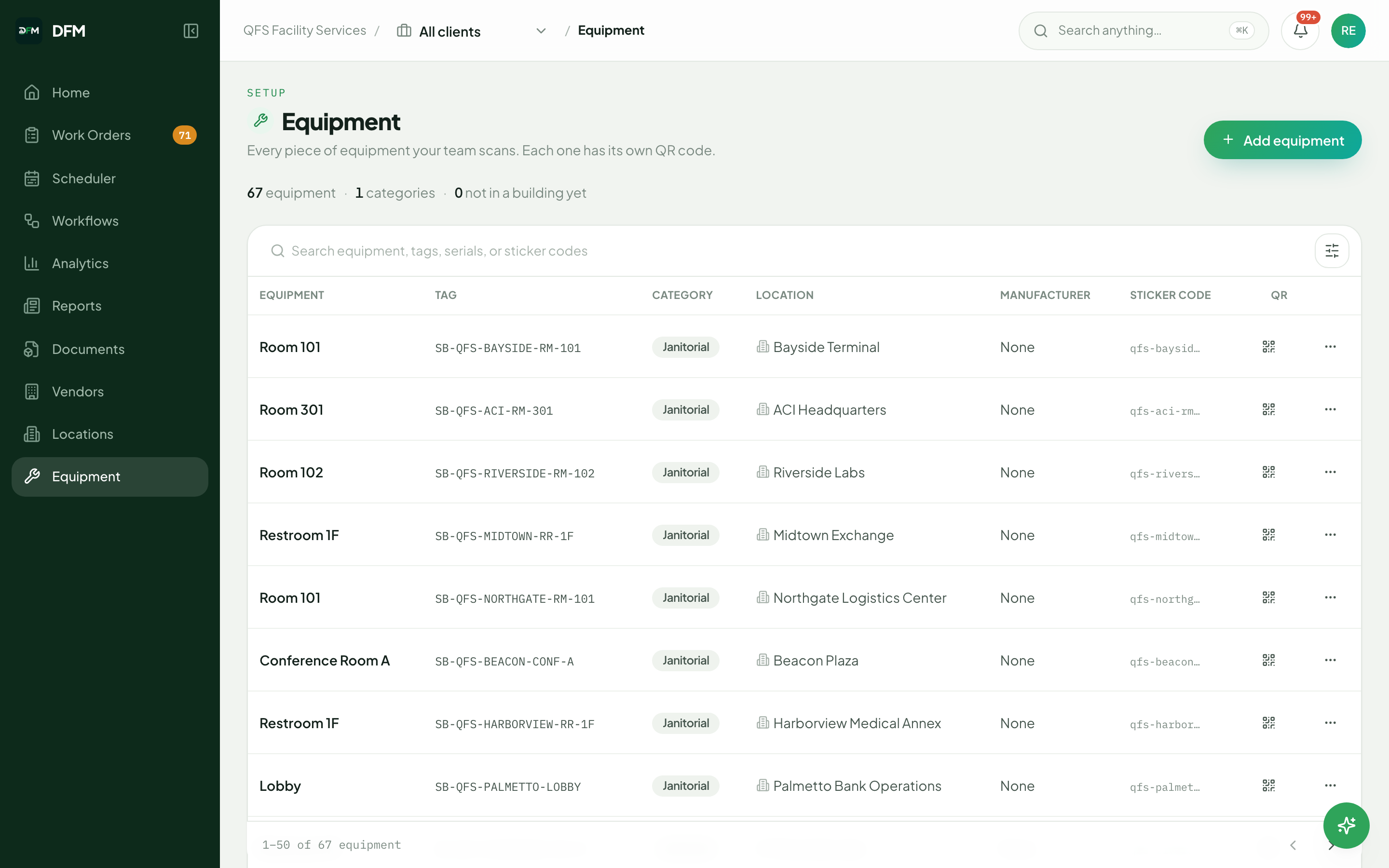1389x868 pixels.
Task: Go to Vendors
Action: [x=109, y=392]
